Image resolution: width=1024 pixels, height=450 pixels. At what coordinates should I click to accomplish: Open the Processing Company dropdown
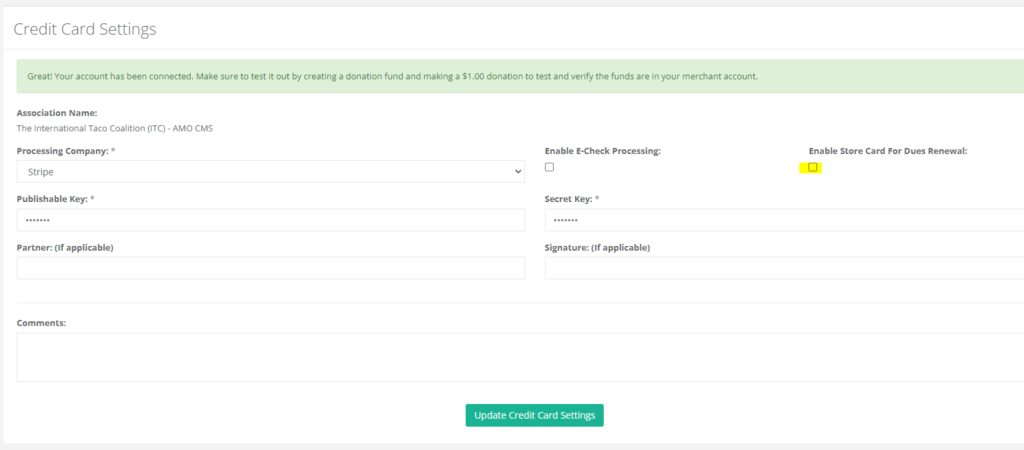click(x=270, y=172)
